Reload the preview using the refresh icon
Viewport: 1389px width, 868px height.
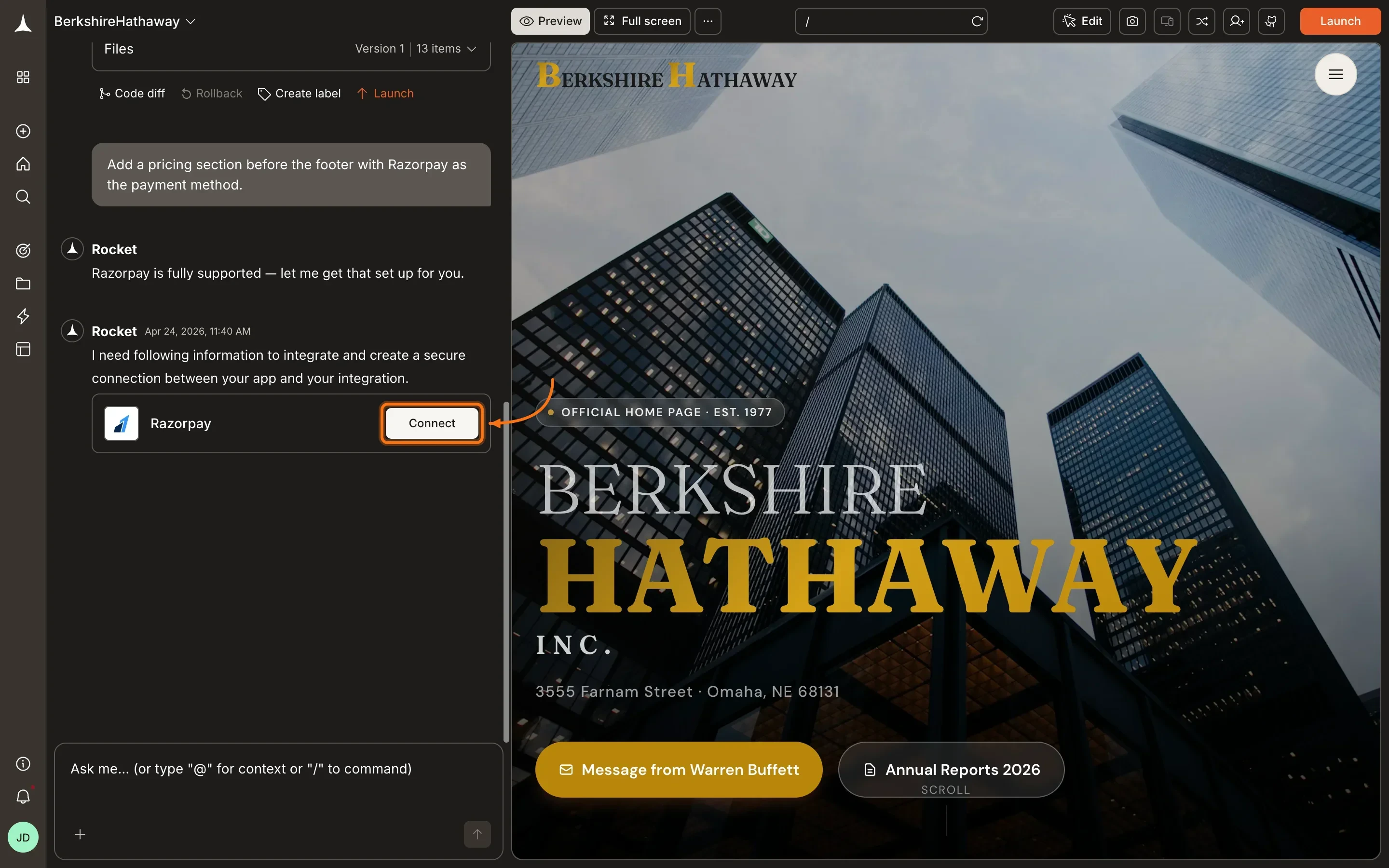click(x=977, y=21)
